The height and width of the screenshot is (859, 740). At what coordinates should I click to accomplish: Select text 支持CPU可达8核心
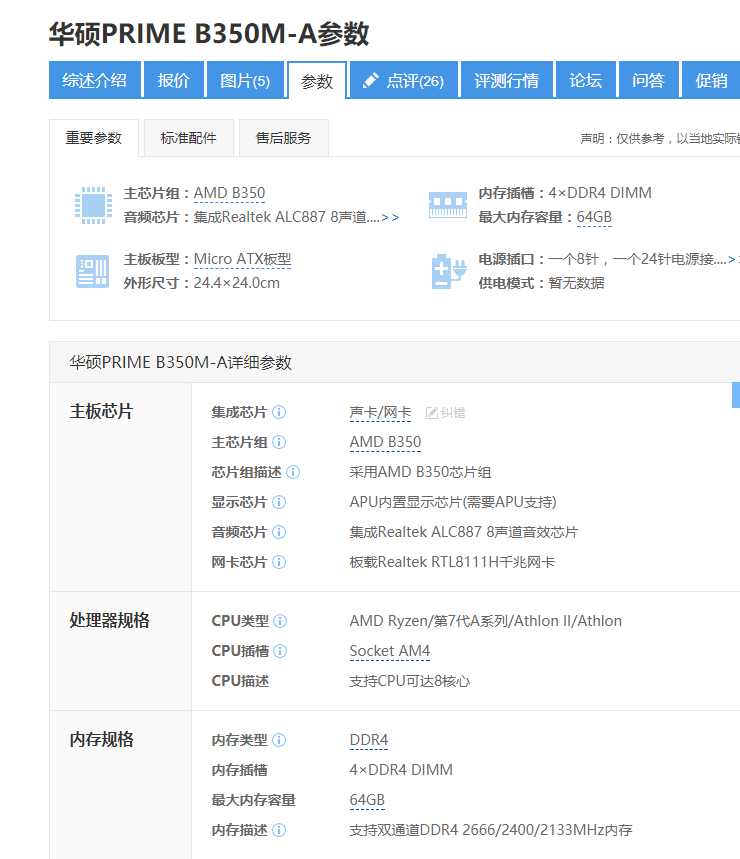pyautogui.click(x=410, y=681)
